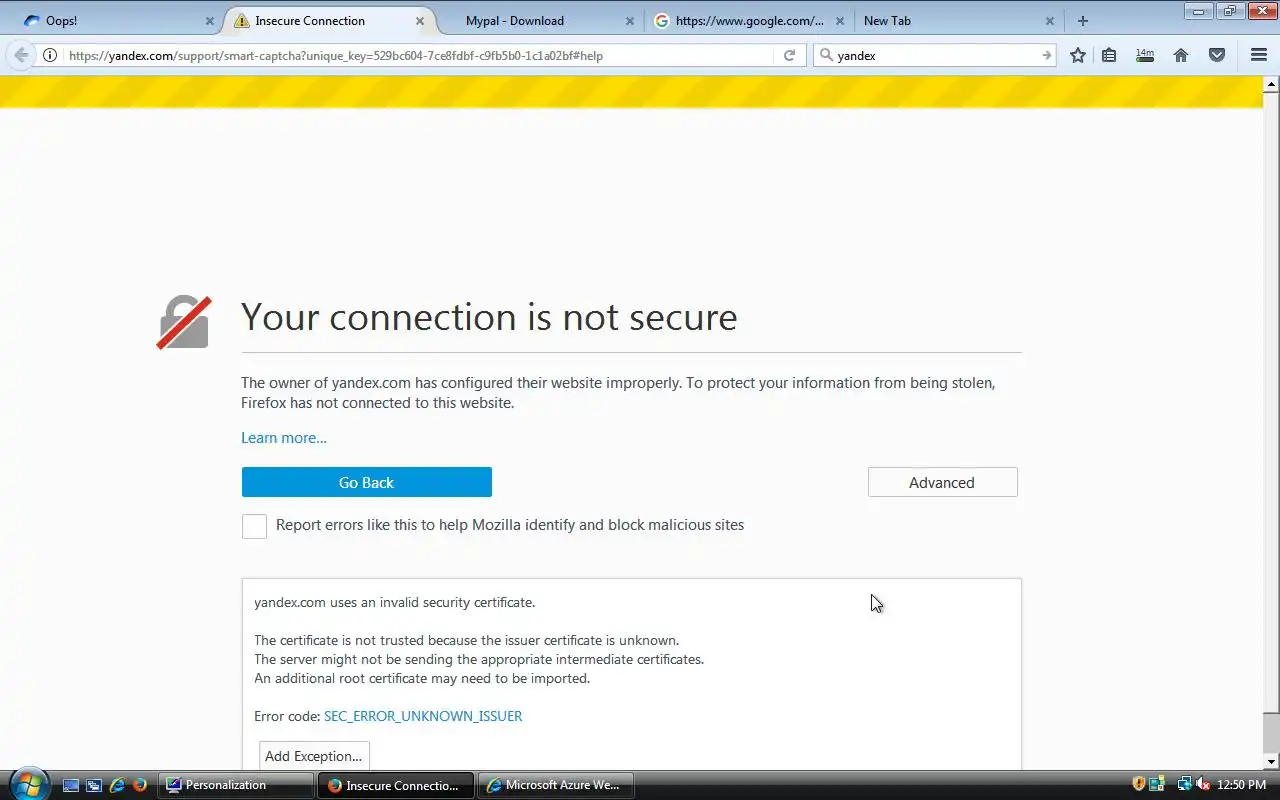Screen dimensions: 1280x800
Task: Show bookmarks list icon
Action: click(x=1109, y=56)
